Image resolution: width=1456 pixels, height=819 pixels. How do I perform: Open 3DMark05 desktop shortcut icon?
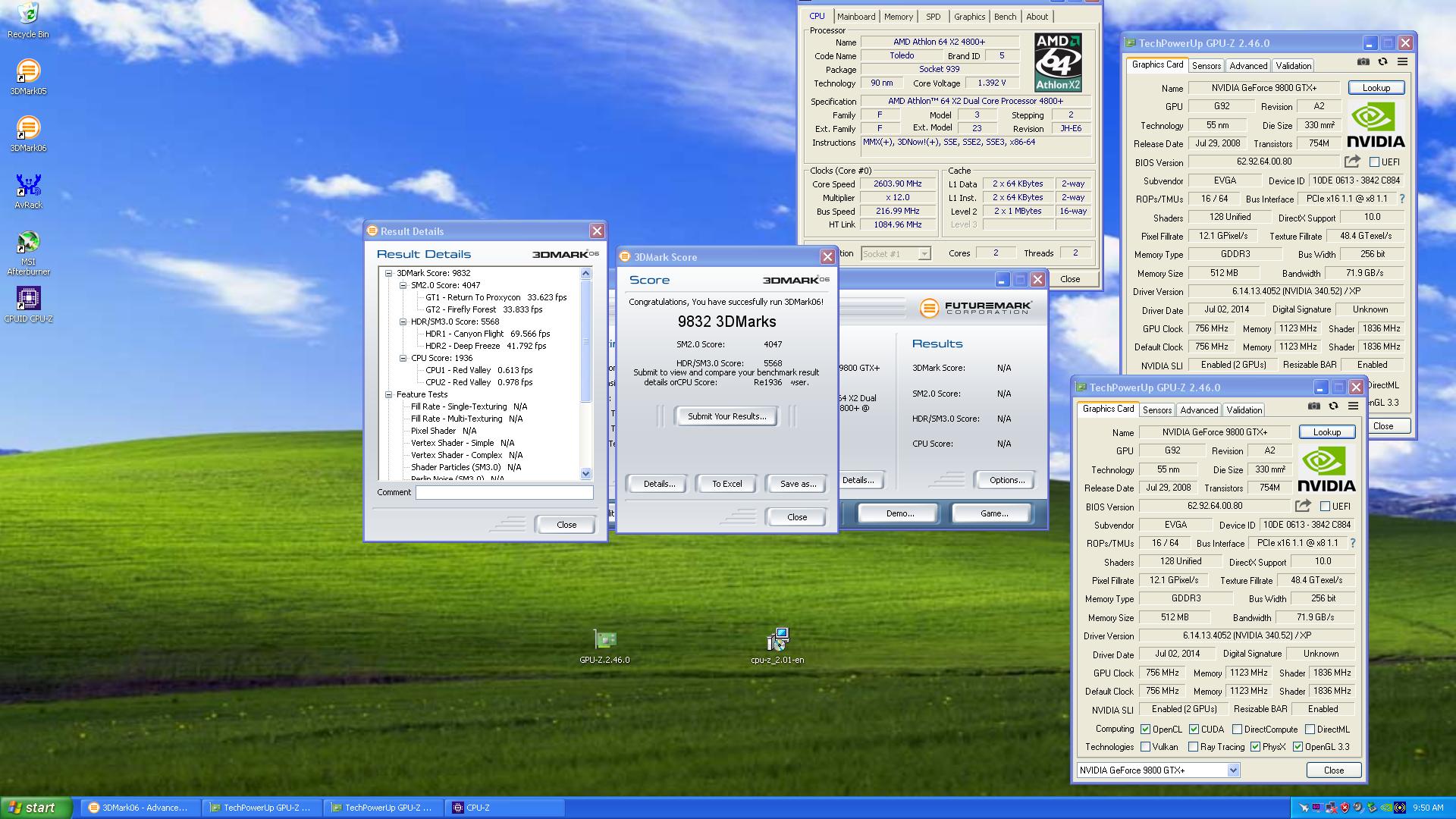pos(28,72)
